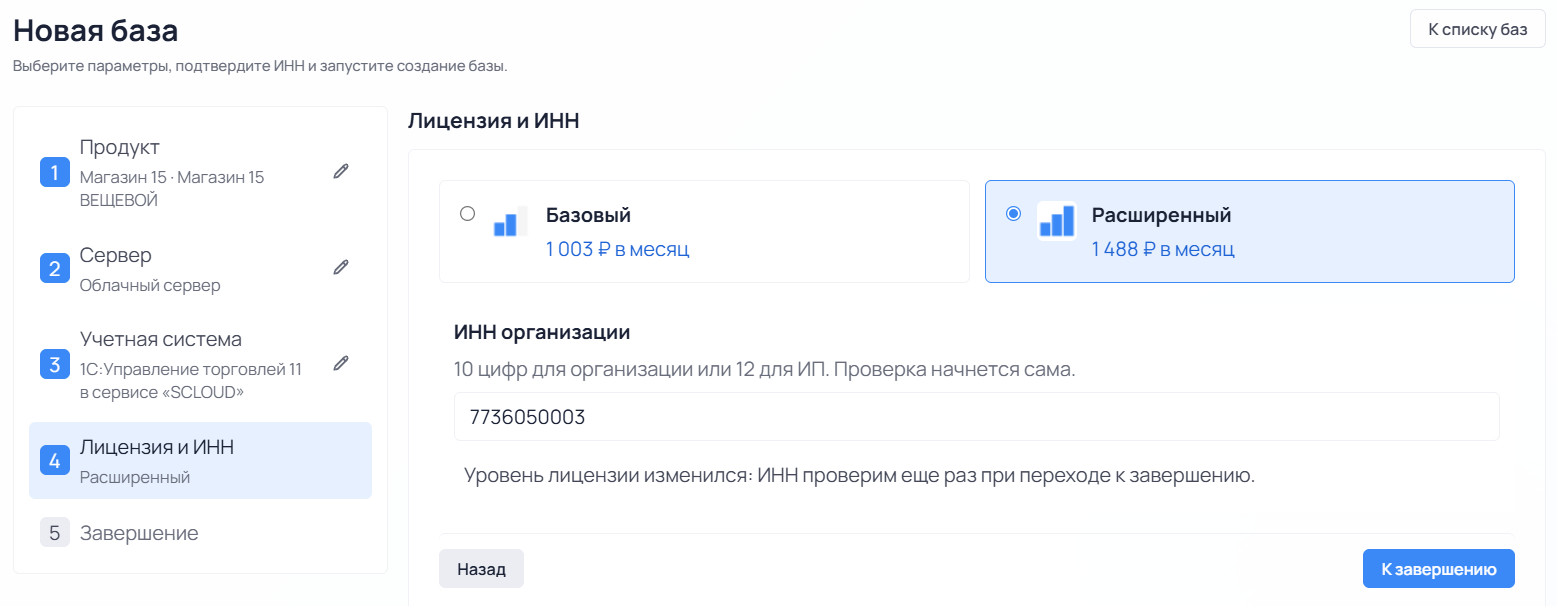Open the Сервер step in sidebar
The width and height of the screenshot is (1557, 606).
(200, 268)
